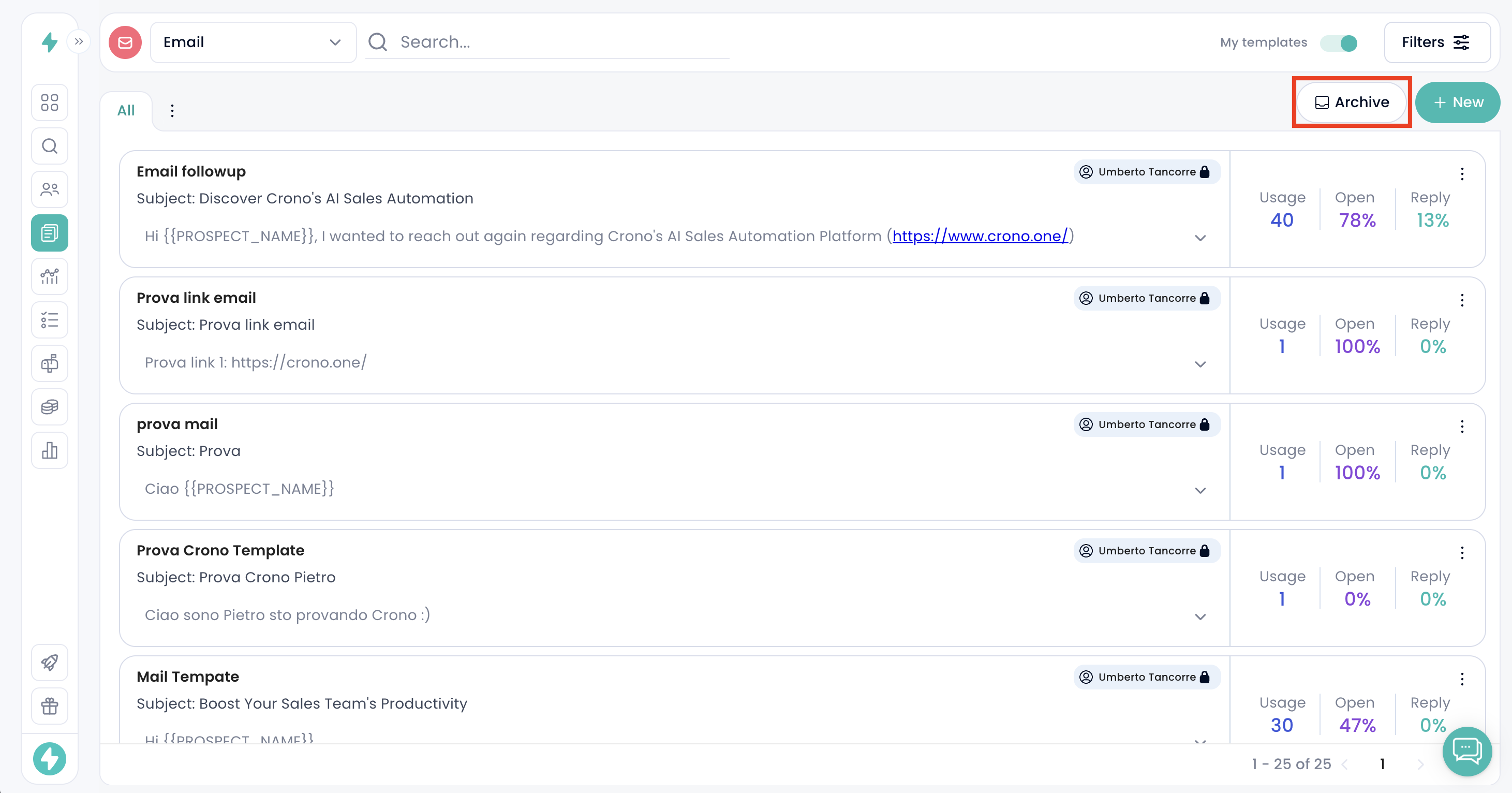The image size is (1512, 793).
Task: Open the contacts people icon in sidebar
Action: pos(49,189)
